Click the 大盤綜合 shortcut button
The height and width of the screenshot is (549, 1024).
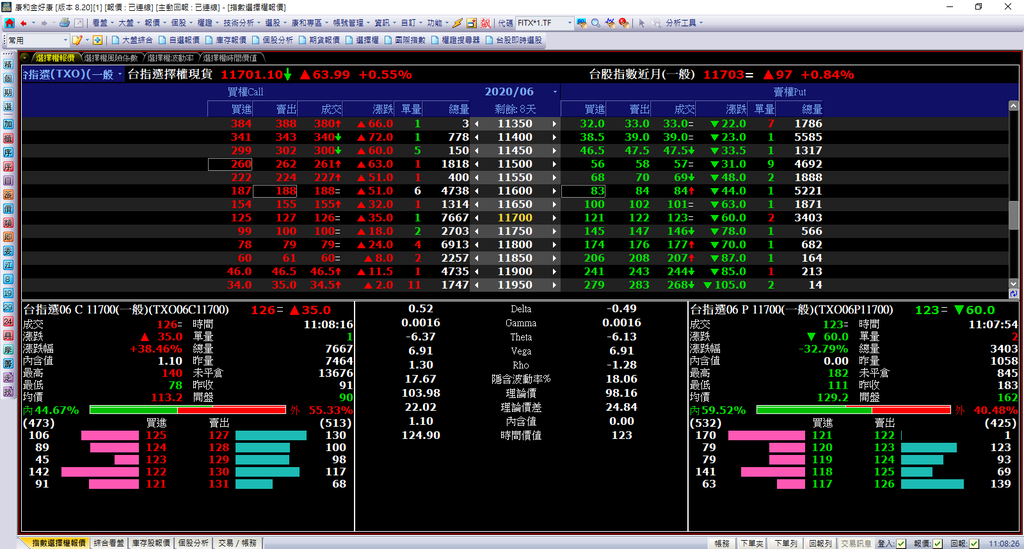click(132, 40)
